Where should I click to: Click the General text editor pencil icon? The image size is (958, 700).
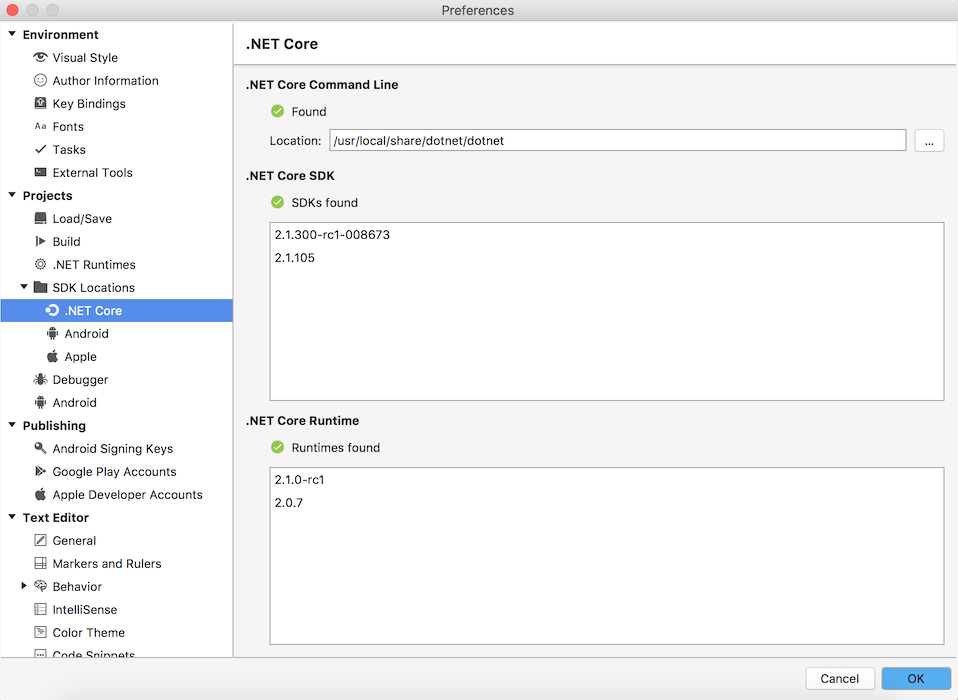[x=40, y=540]
